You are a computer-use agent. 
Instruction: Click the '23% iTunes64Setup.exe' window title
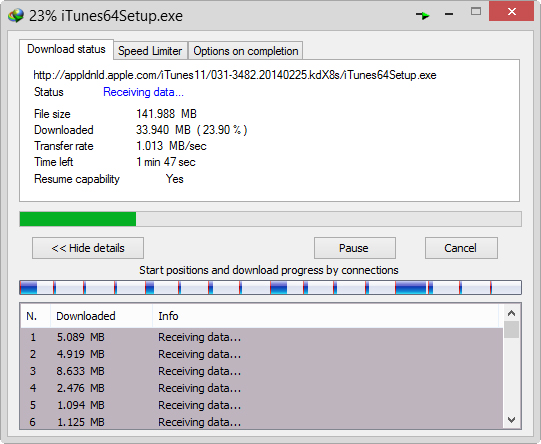click(106, 16)
